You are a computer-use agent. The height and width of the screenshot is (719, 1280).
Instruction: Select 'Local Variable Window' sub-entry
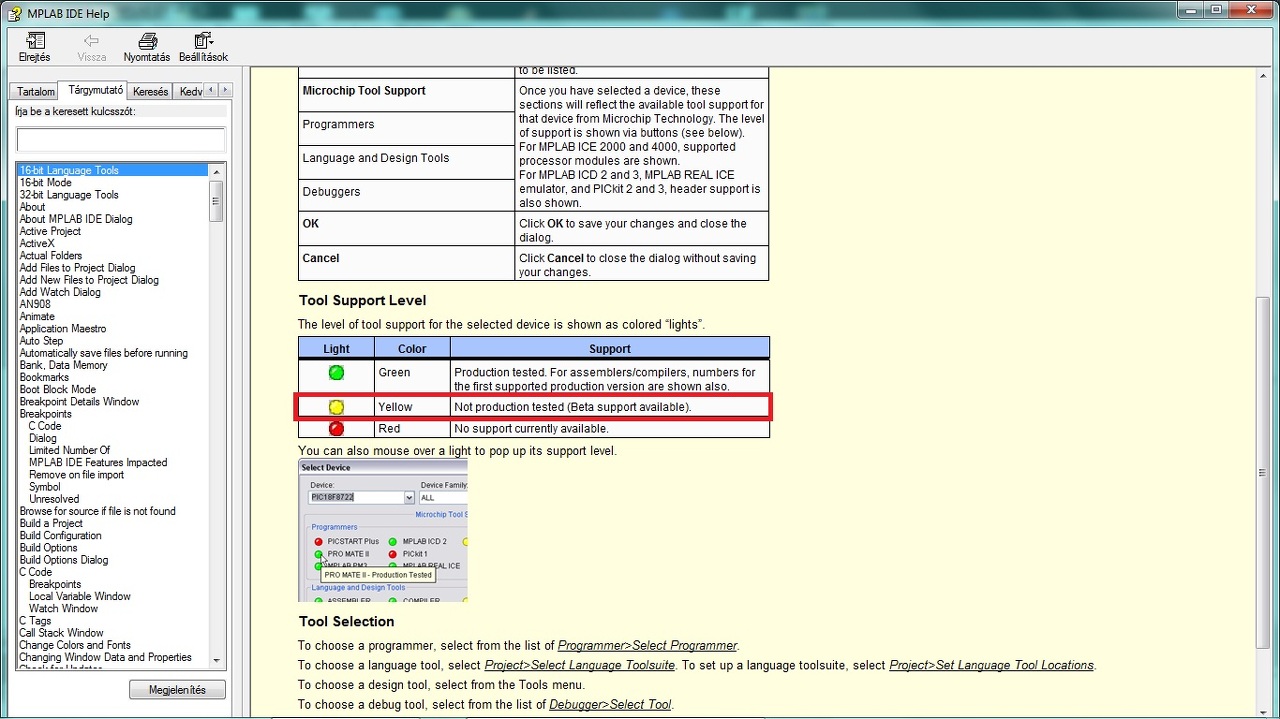(80, 596)
